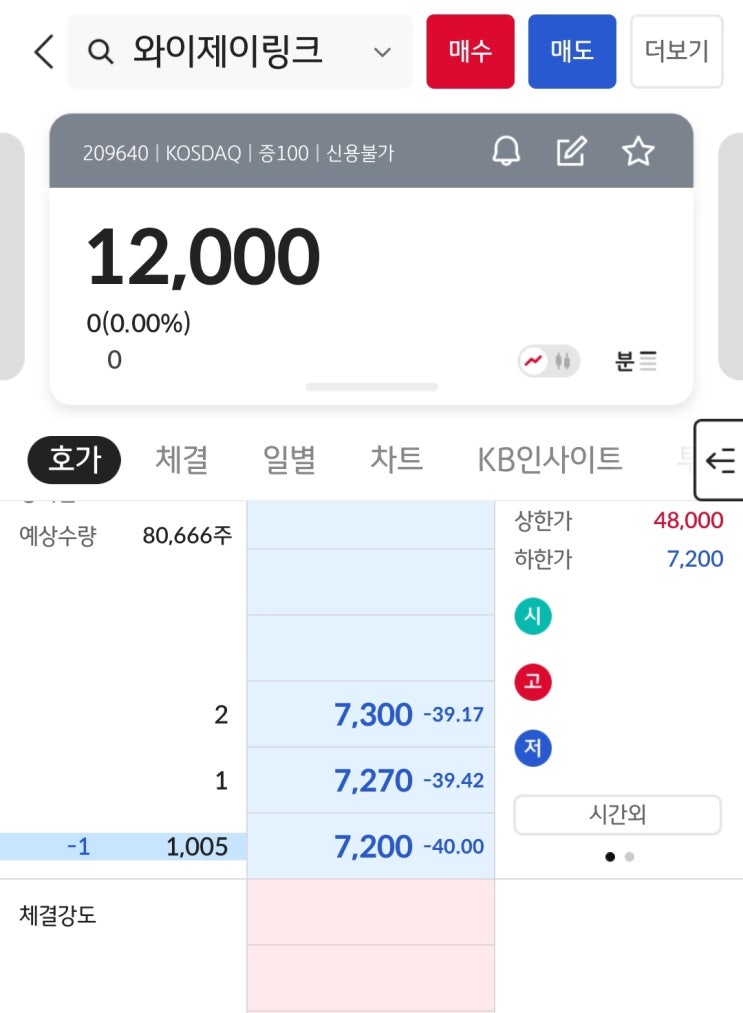The image size is (743, 1013).
Task: Open the 분 minute interval selector
Action: (636, 360)
